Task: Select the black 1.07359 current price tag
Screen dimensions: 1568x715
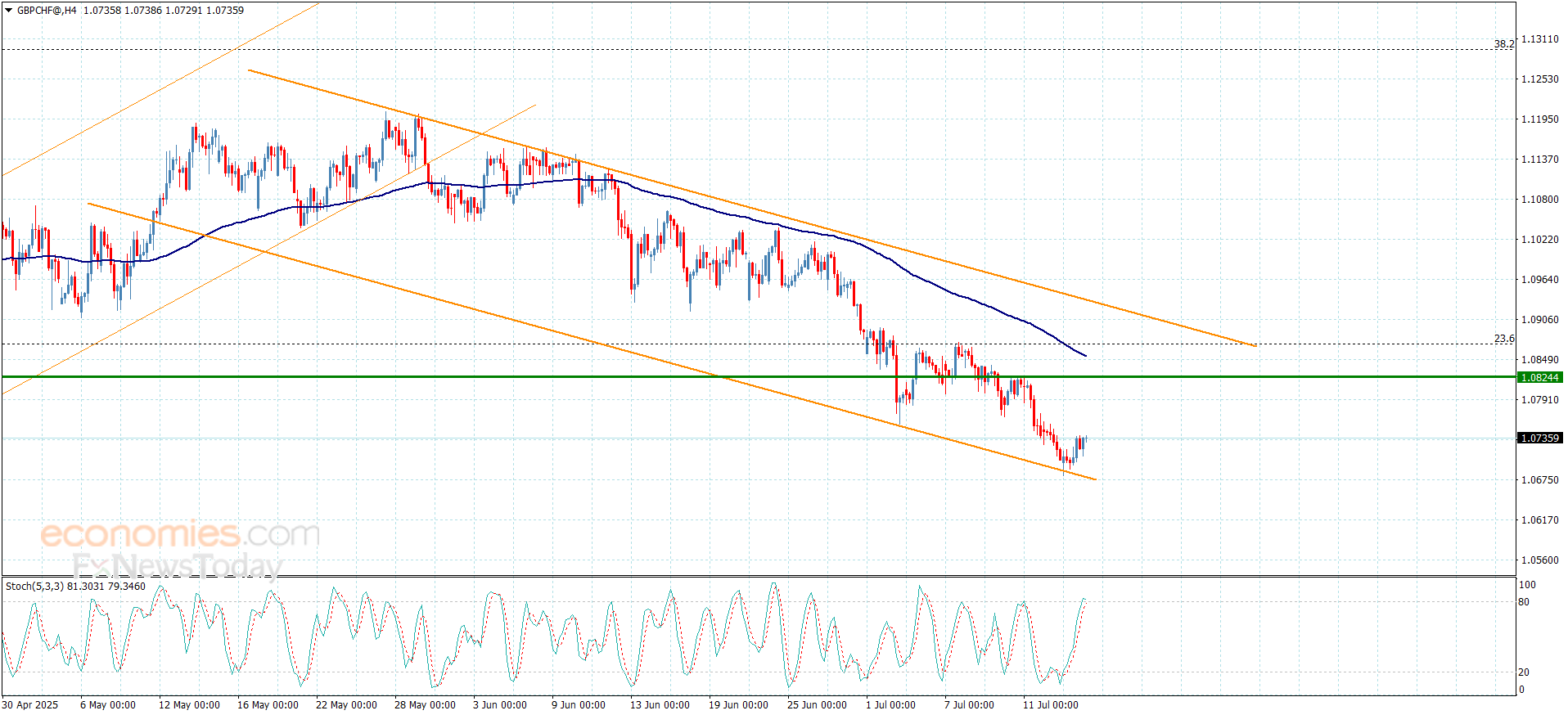Action: [1539, 438]
